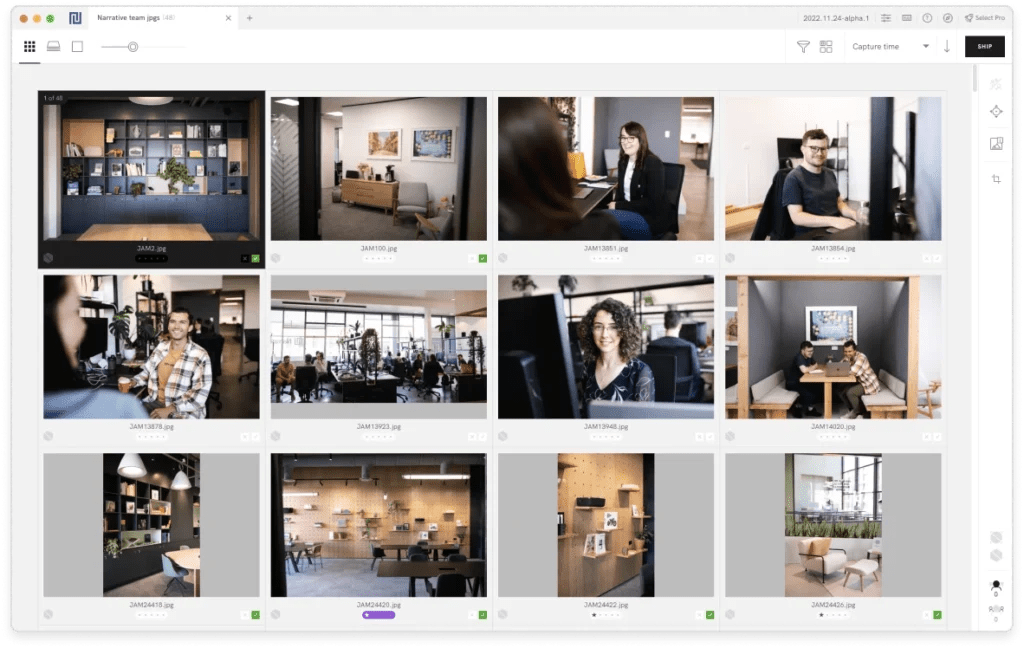Switch to single image view
The image size is (1024, 648).
tap(77, 46)
